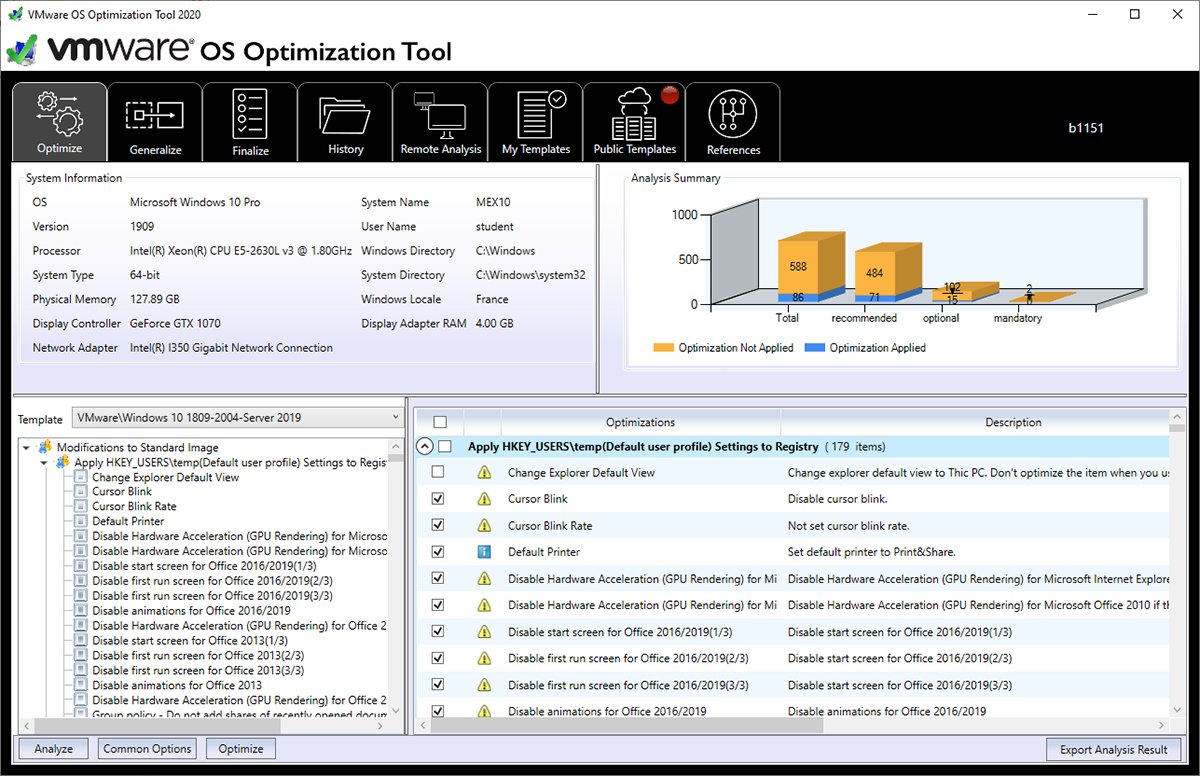
Task: Click the Optimization Applied blue legend swatch
Action: tap(813, 348)
